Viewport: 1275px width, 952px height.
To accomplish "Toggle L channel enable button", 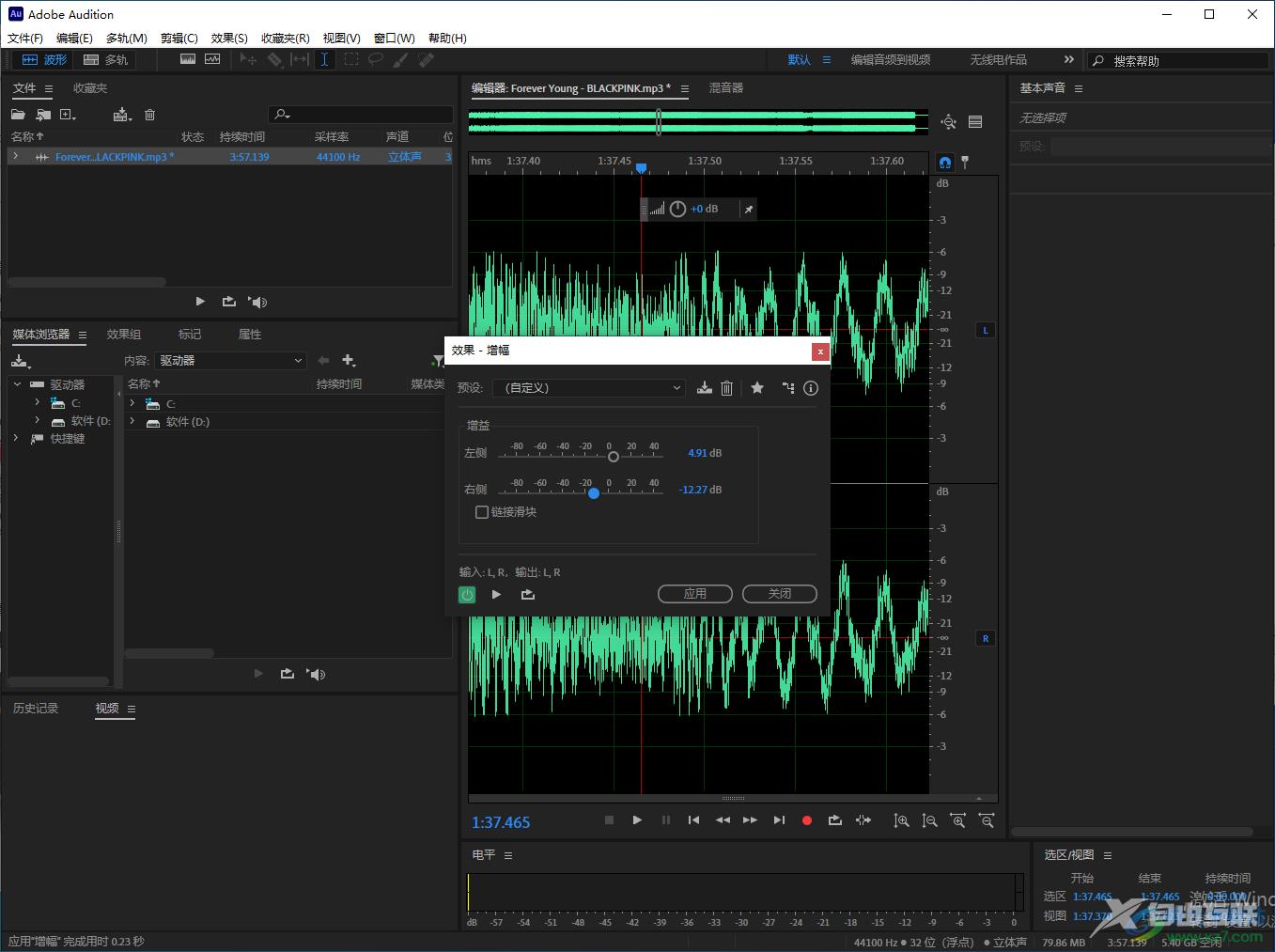I will pyautogui.click(x=986, y=330).
